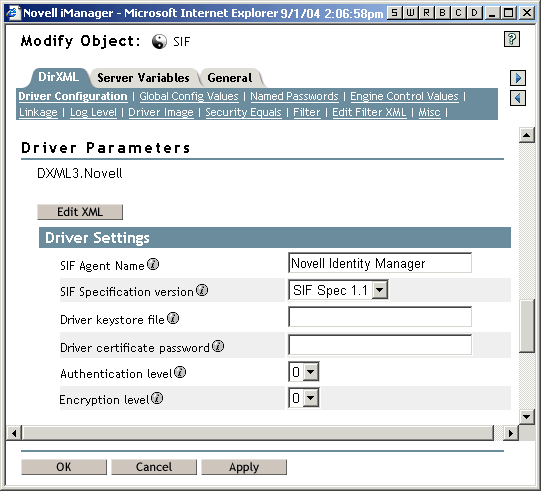Open the SIF Specification version dropdown
Image resolution: width=541 pixels, height=491 pixels.
coord(380,290)
